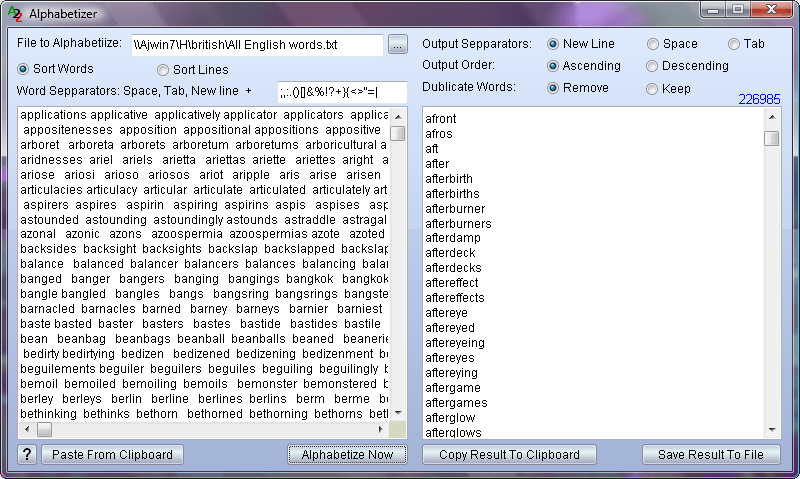
Task: Click result word 'aftereyes'
Action: tap(449, 358)
